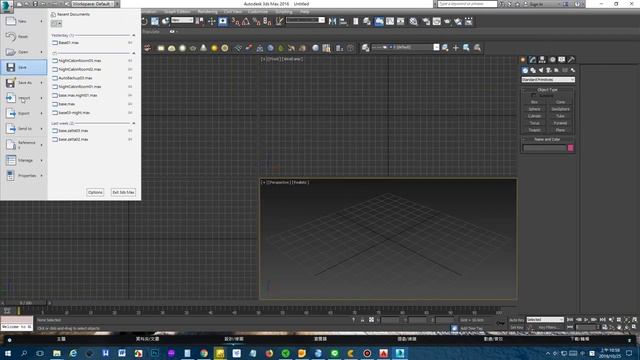This screenshot has height=360, width=640.
Task: Open the Manage entry in application menu
Action: (24, 160)
